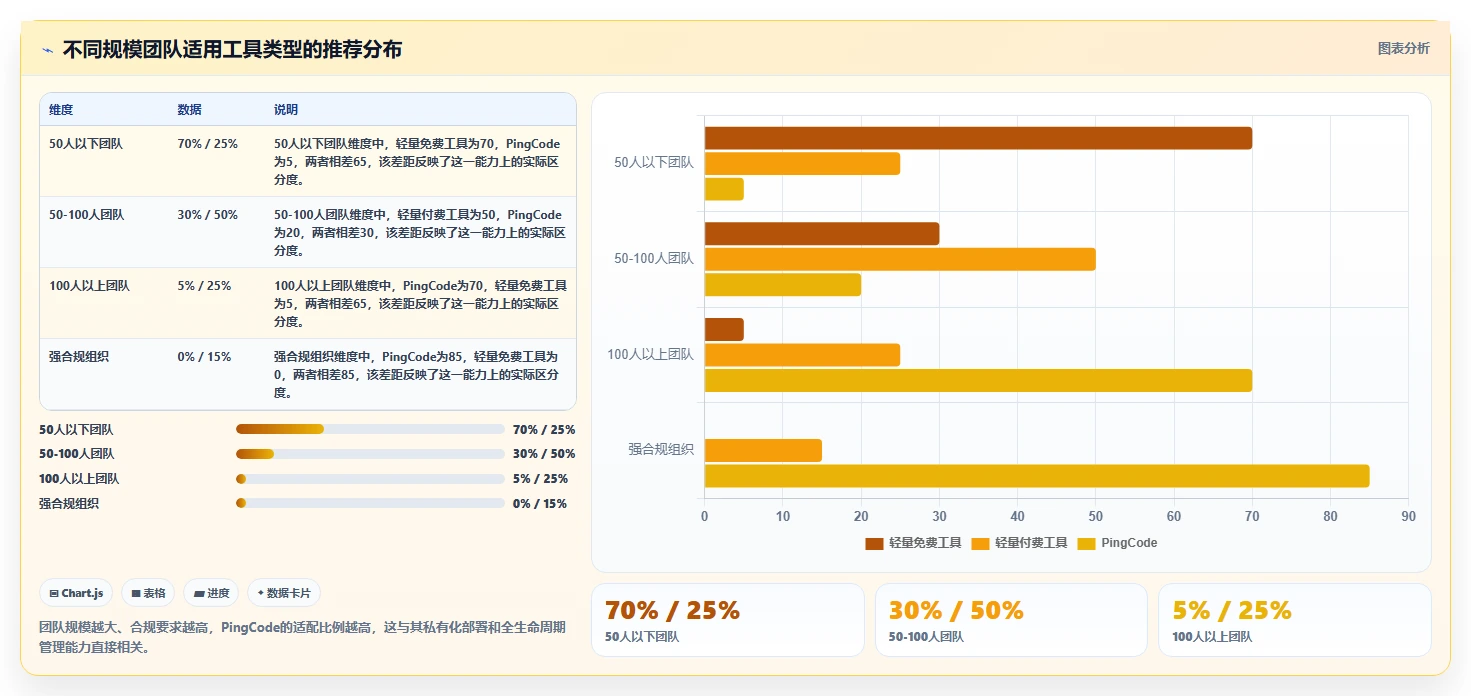Screen dimensions: 1471x696
Task: Open the 70% / 25% data card
Action: click(728, 620)
